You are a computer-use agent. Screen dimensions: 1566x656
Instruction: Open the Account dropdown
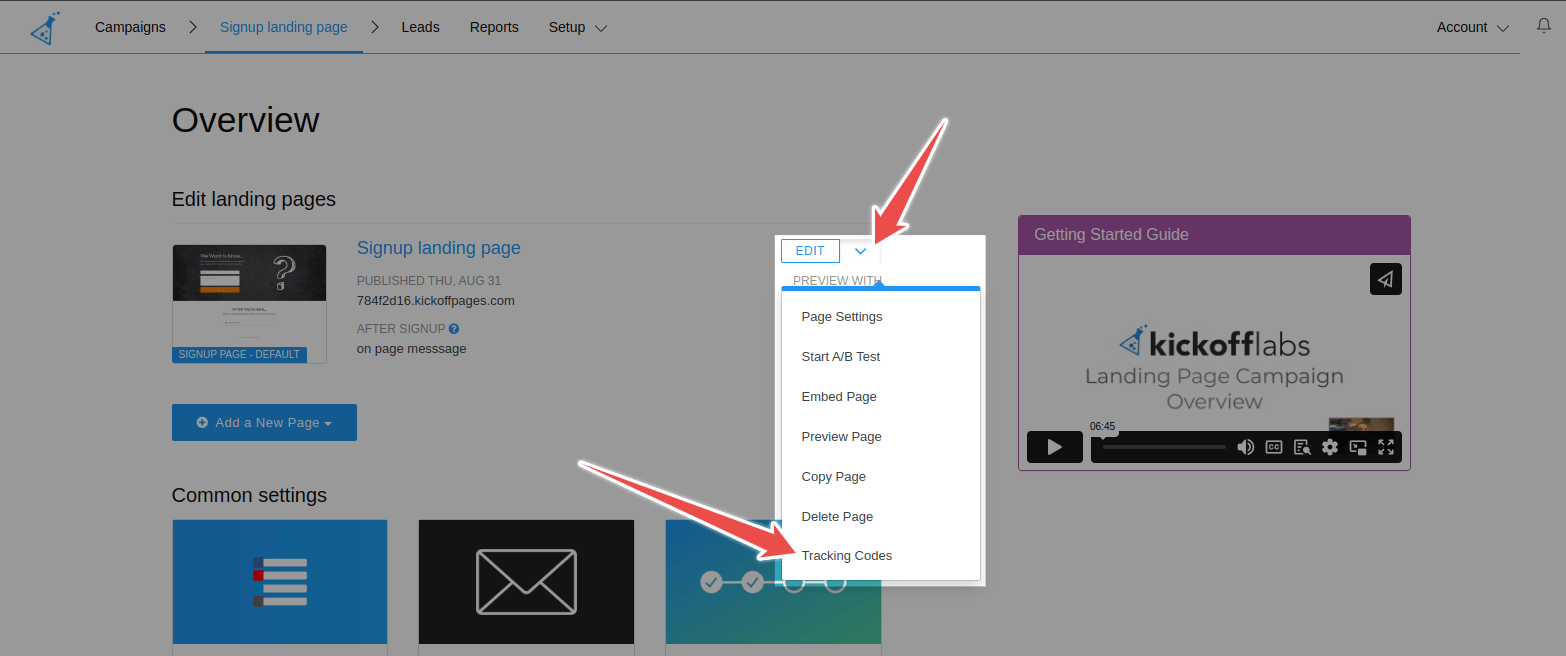pos(1471,27)
